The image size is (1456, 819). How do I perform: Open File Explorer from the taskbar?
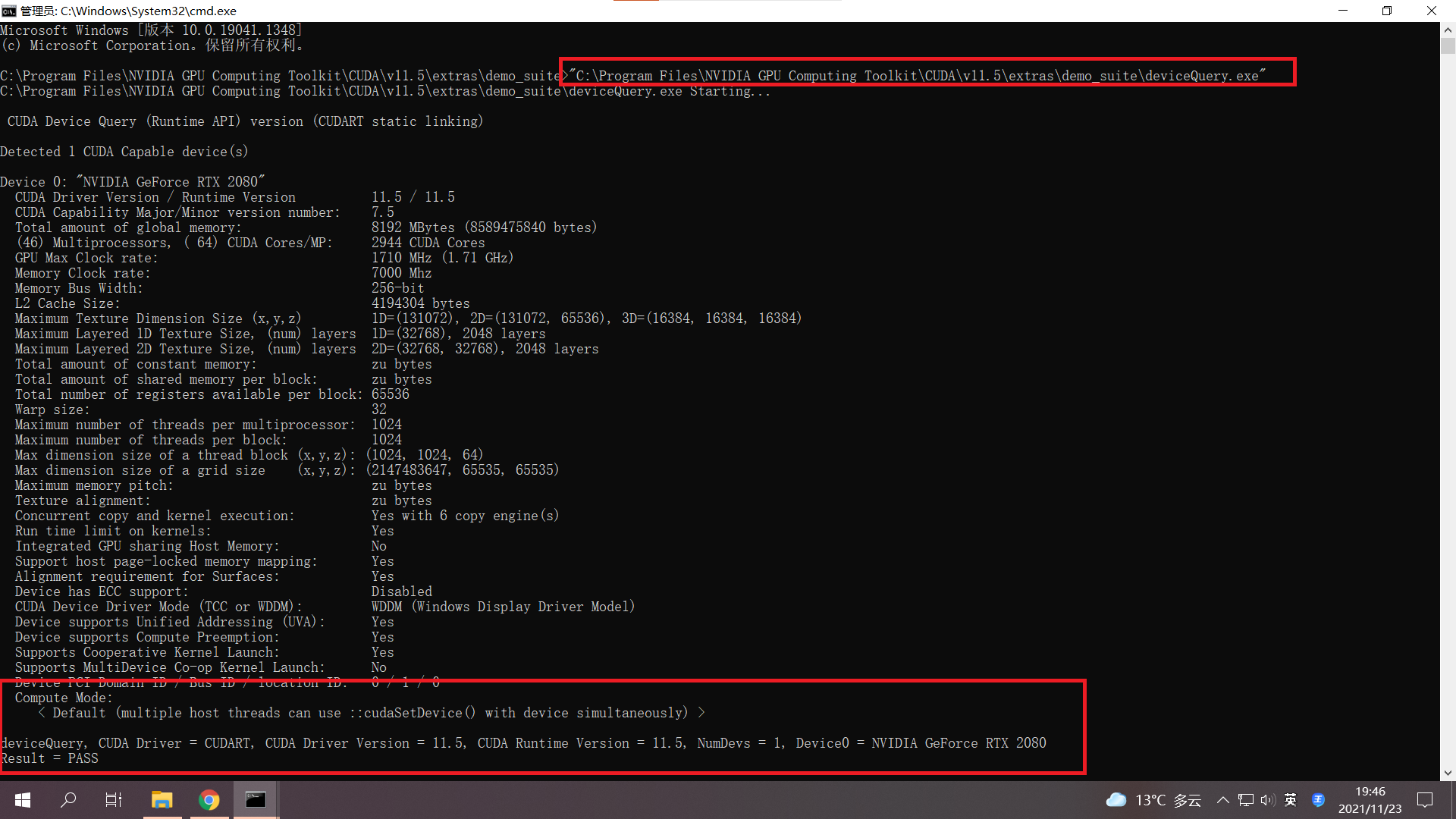[162, 800]
